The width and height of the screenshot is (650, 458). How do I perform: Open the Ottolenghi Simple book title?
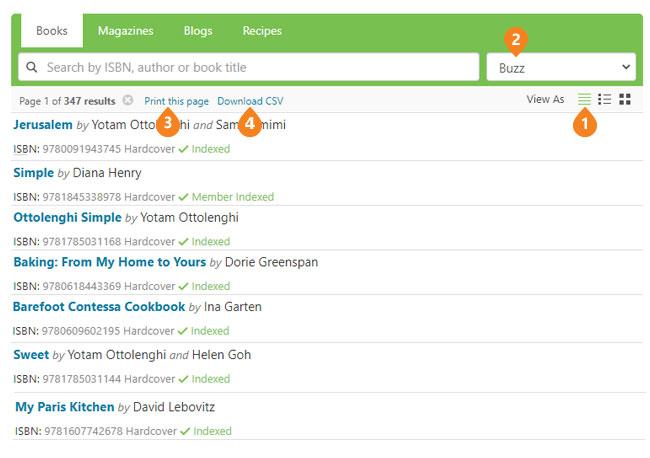pyautogui.click(x=68, y=218)
